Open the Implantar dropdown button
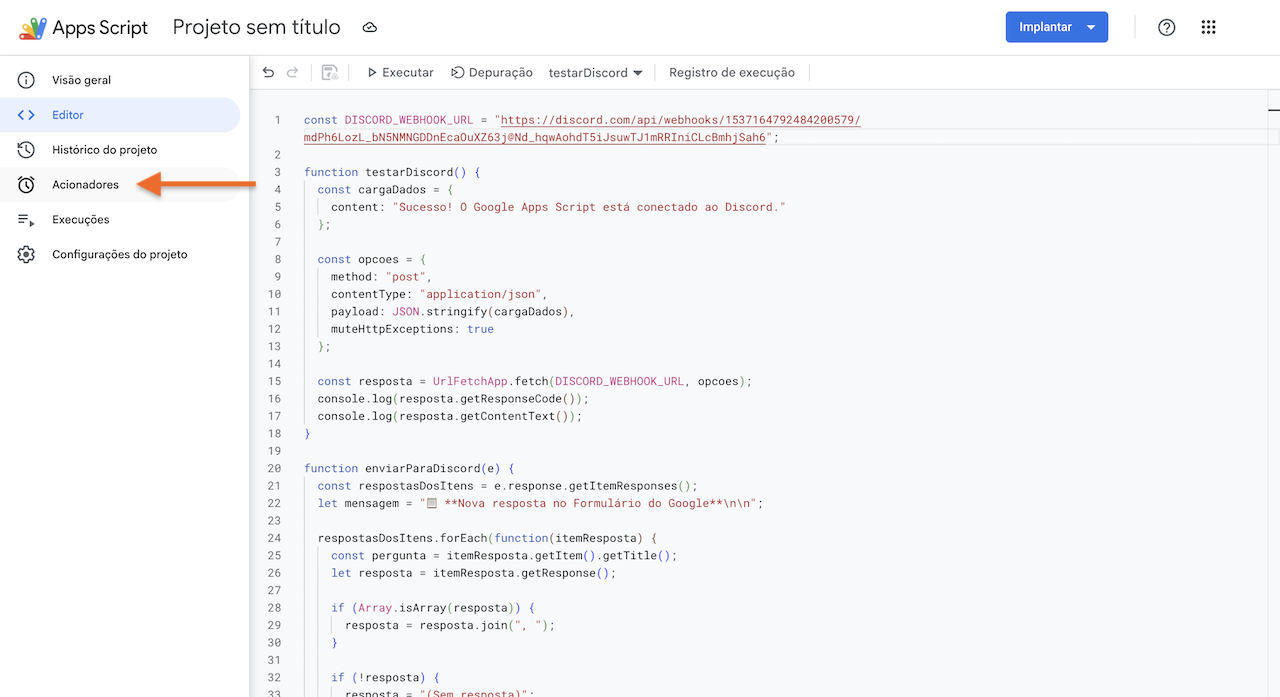This screenshot has width=1280, height=697. [1057, 27]
